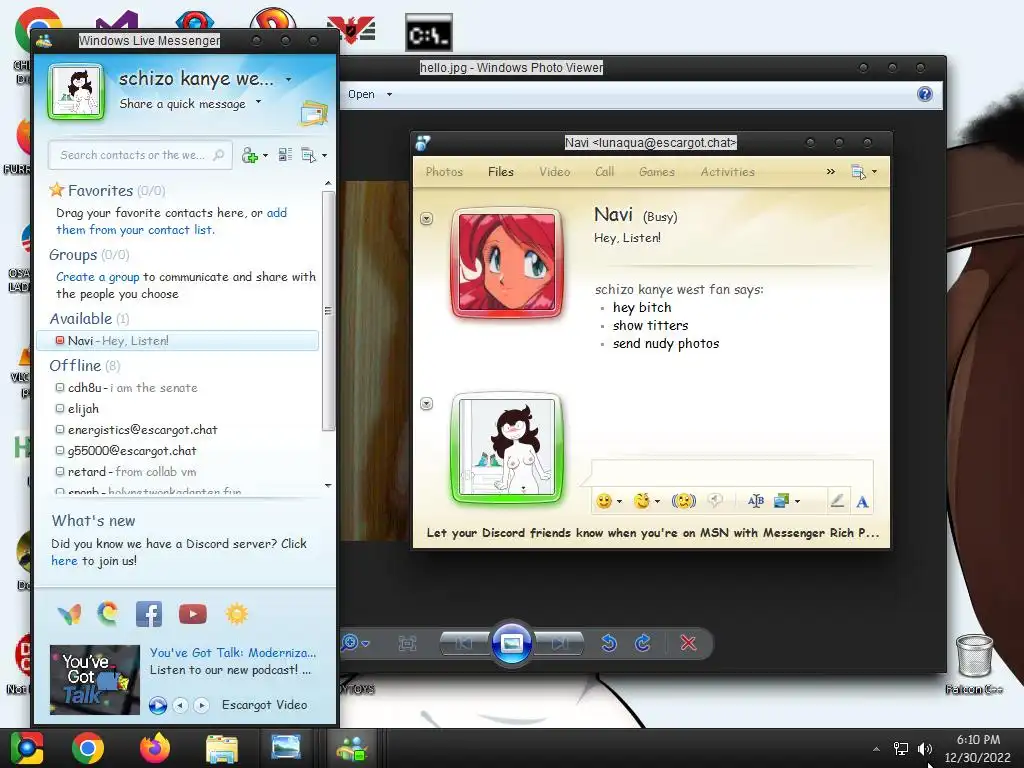Open the Activities tab in chat
Image resolution: width=1024 pixels, height=768 pixels.
coord(728,172)
